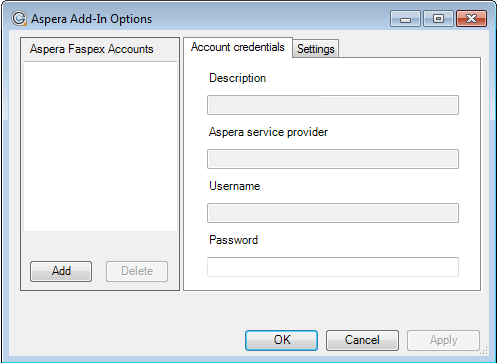This screenshot has height=363, width=497.
Task: Close the Aspera Add-In Options dialog
Action: (x=471, y=19)
